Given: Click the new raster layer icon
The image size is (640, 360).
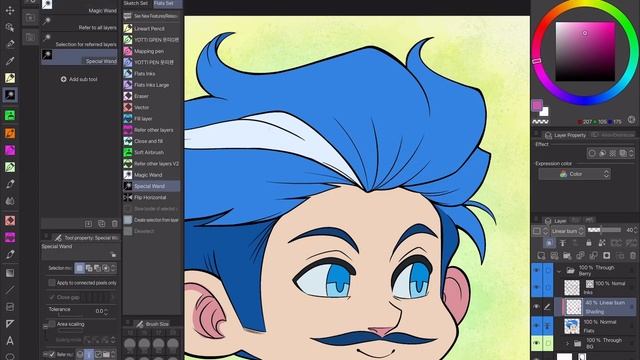Looking at the screenshot, I should pyautogui.click(x=541, y=256).
